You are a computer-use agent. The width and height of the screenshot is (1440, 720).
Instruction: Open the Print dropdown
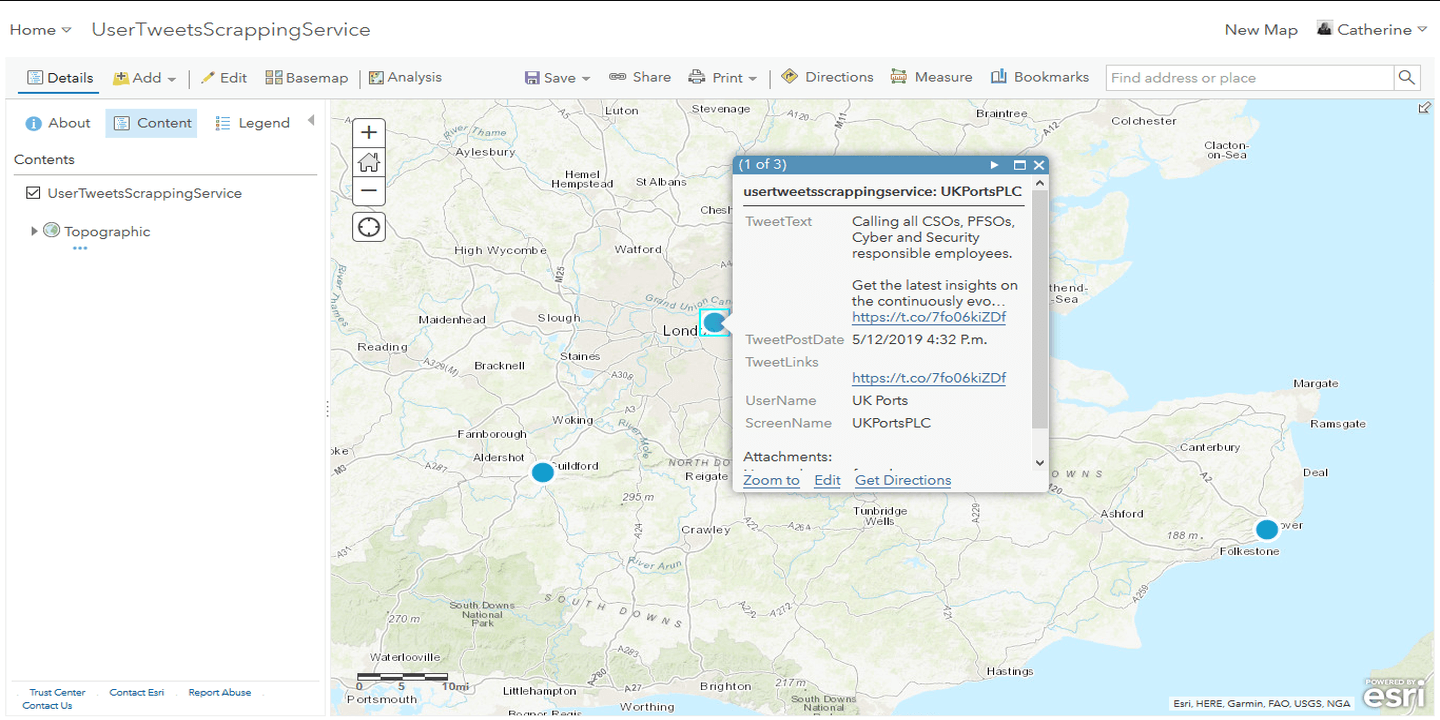coord(723,78)
